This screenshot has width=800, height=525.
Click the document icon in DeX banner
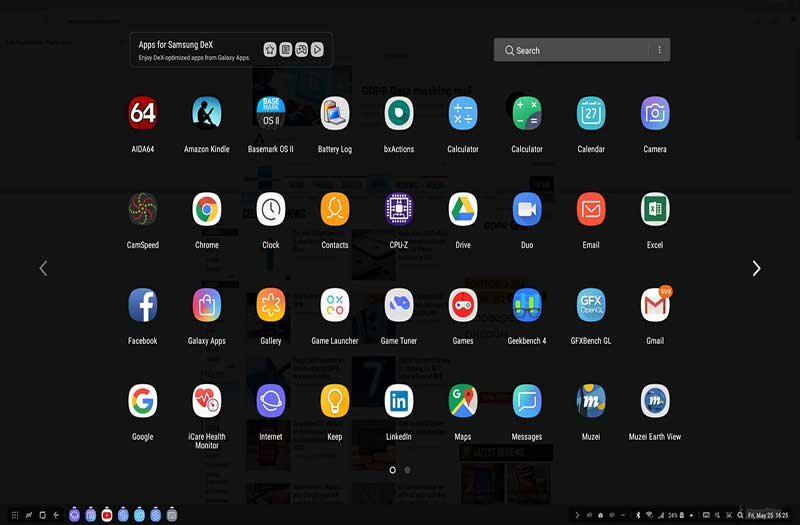pos(286,49)
